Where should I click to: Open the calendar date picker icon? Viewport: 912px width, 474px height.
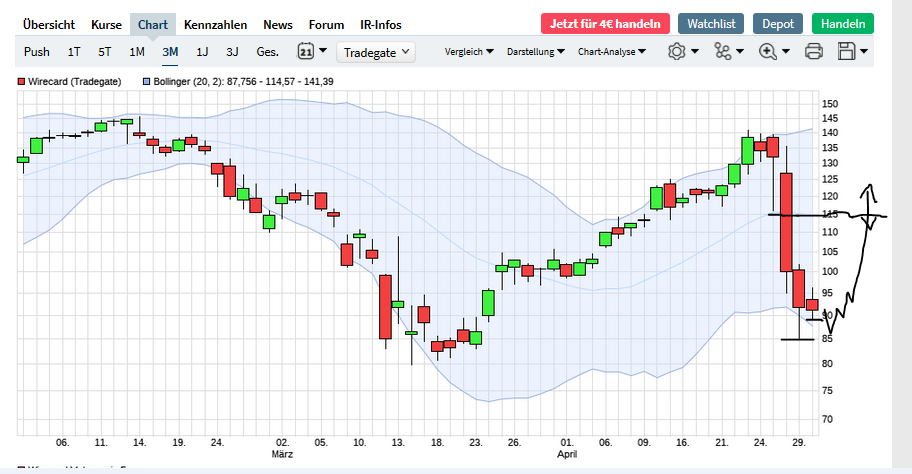[306, 51]
